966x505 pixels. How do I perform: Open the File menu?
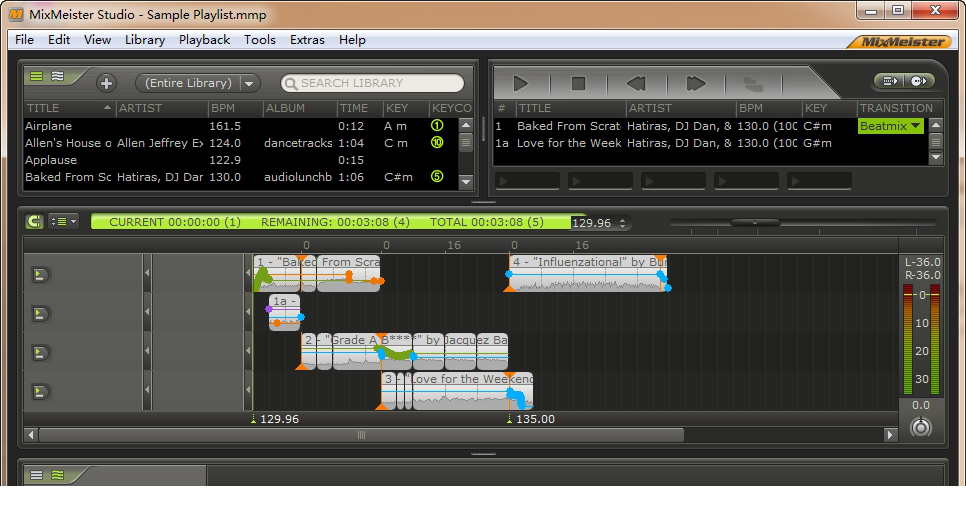[x=24, y=40]
